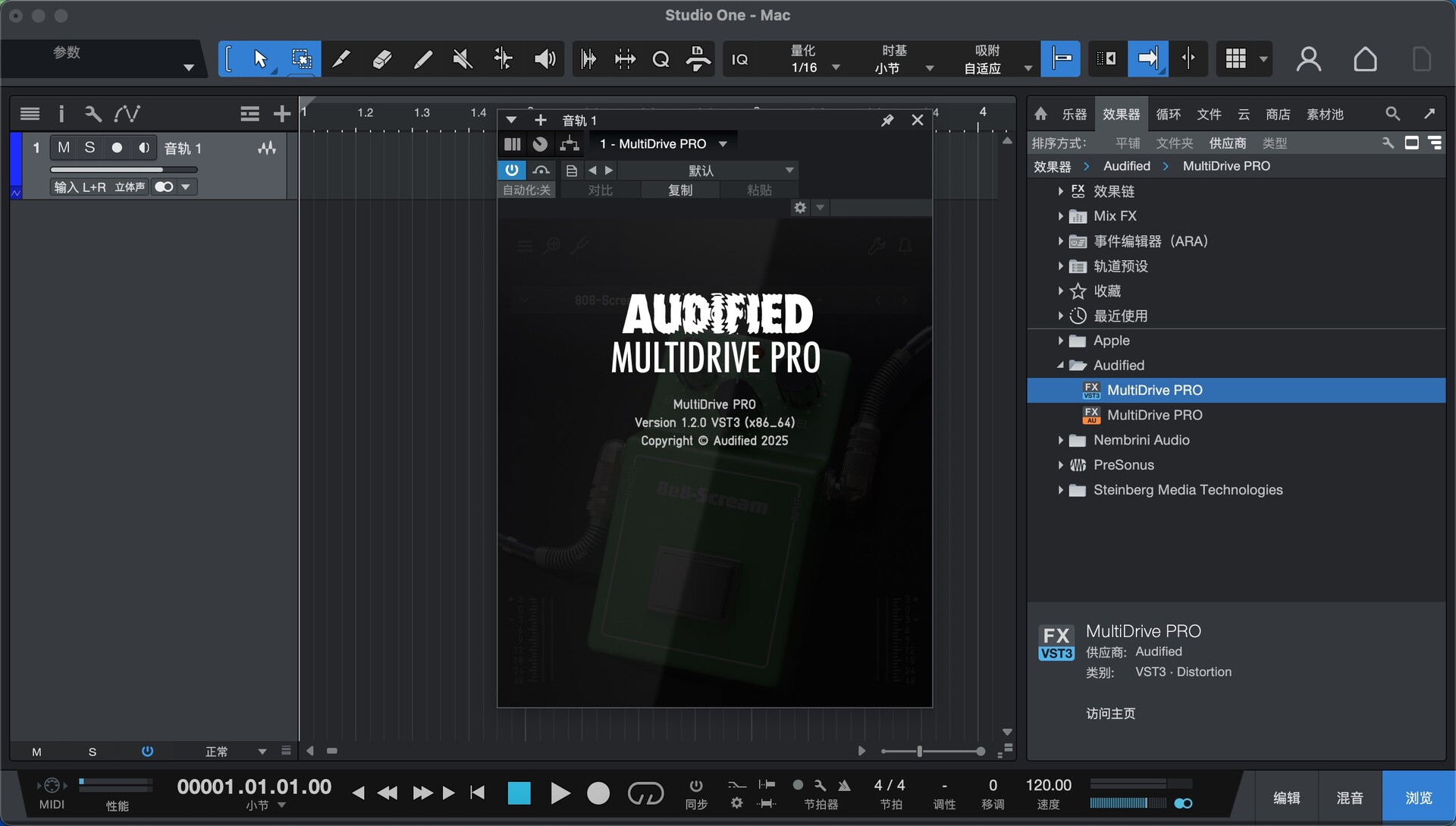Select the Eraser tool in toolbar

pos(381,59)
